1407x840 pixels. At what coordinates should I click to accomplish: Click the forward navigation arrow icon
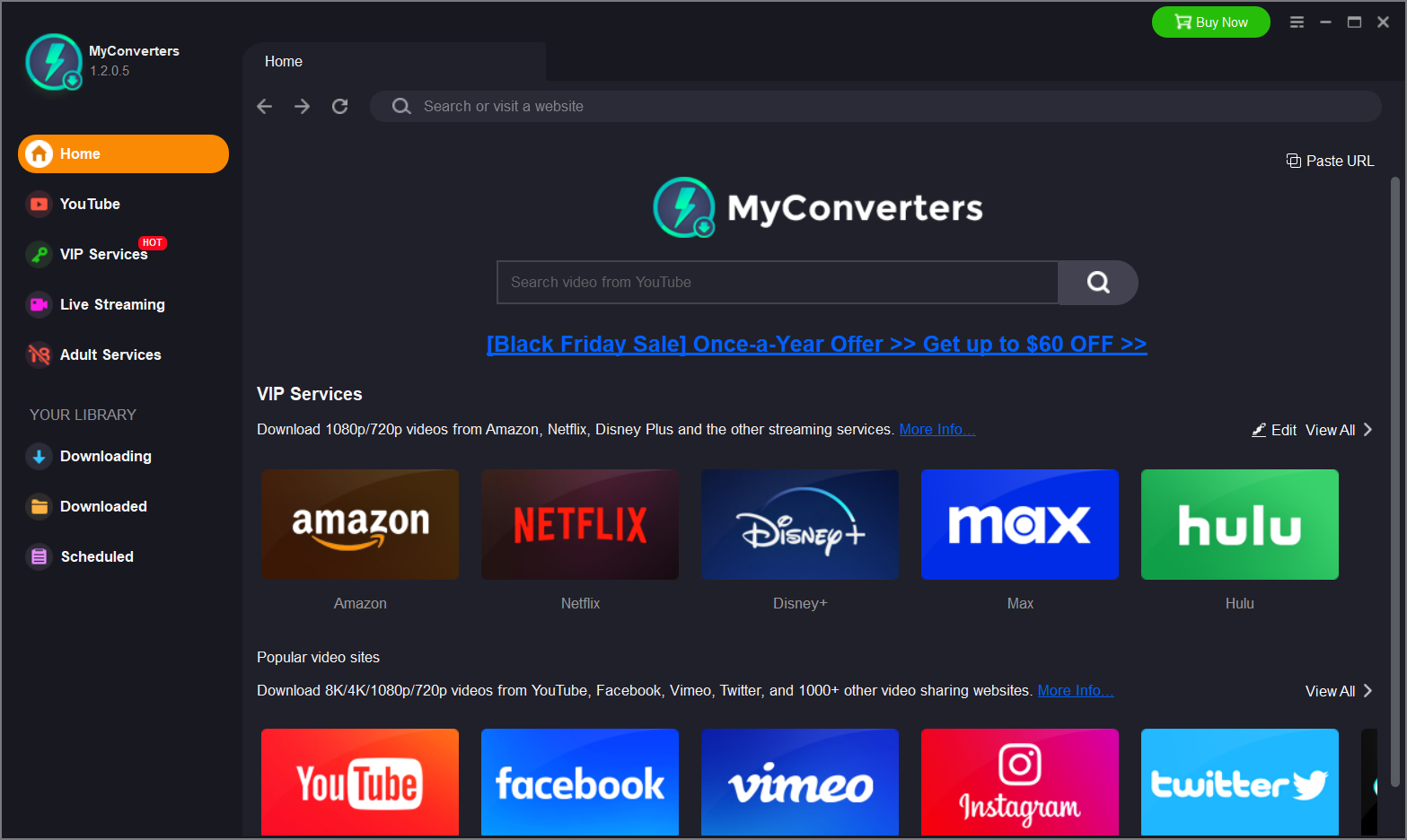click(x=302, y=106)
